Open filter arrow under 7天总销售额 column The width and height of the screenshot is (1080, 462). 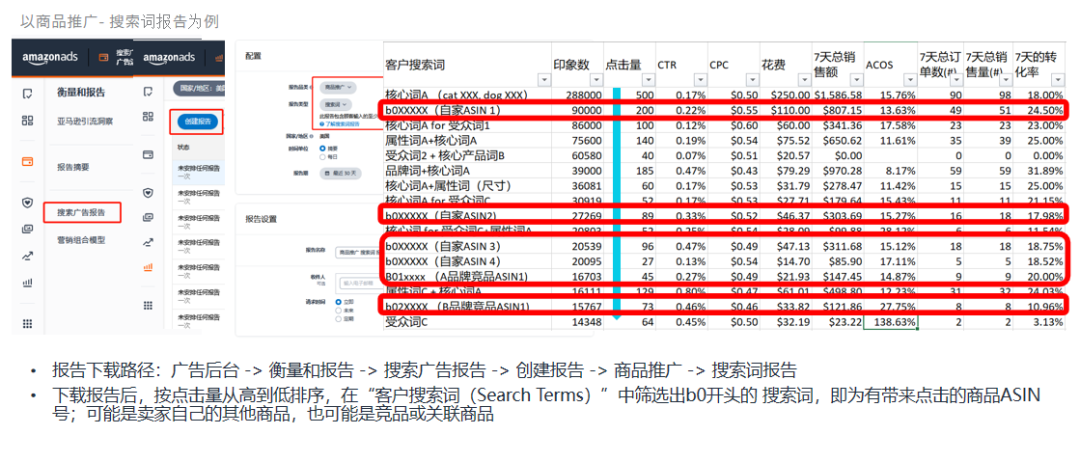click(x=857, y=80)
